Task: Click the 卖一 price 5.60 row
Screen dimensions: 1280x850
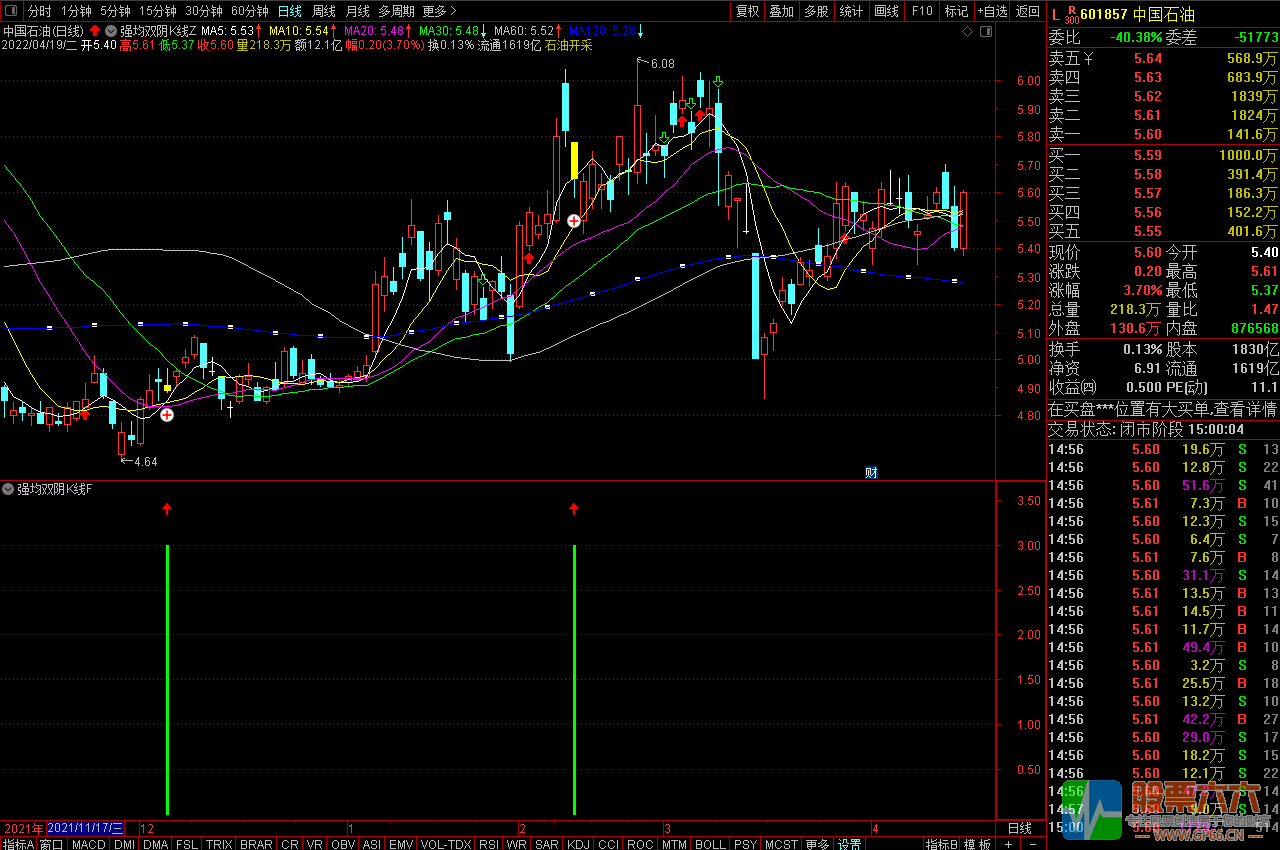Action: pyautogui.click(x=1162, y=134)
